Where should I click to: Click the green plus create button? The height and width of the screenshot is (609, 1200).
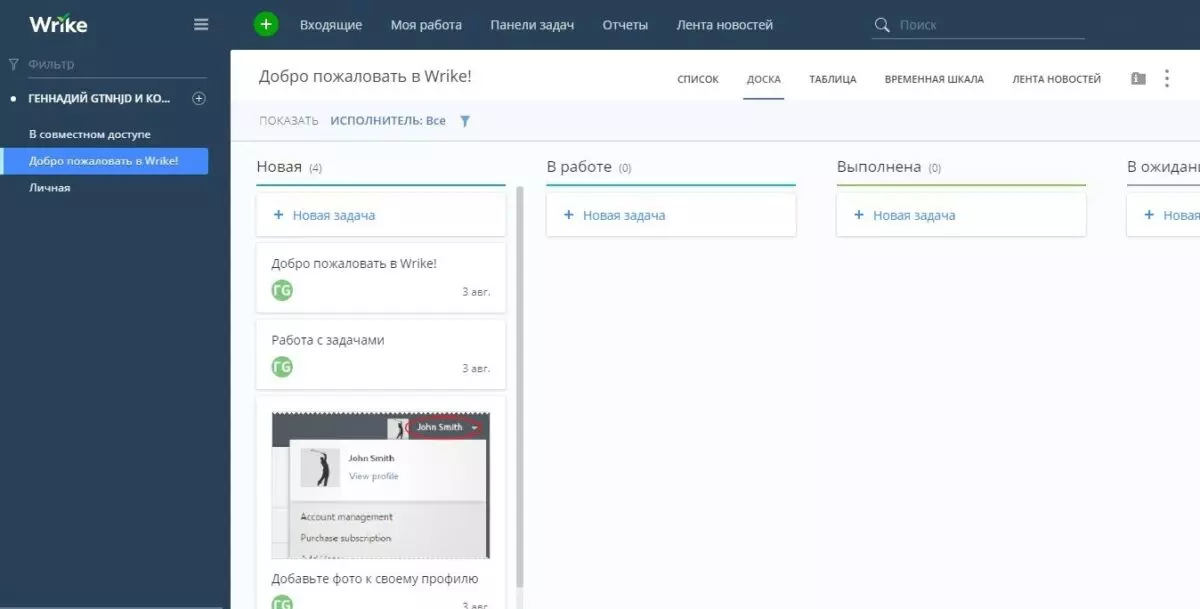[266, 24]
